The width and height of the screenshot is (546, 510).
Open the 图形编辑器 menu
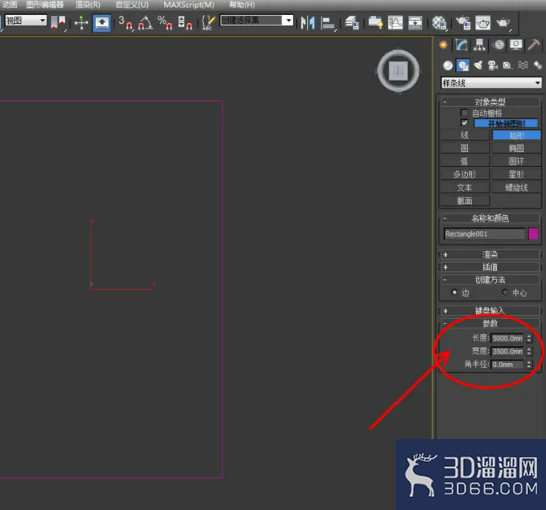click(x=45, y=5)
